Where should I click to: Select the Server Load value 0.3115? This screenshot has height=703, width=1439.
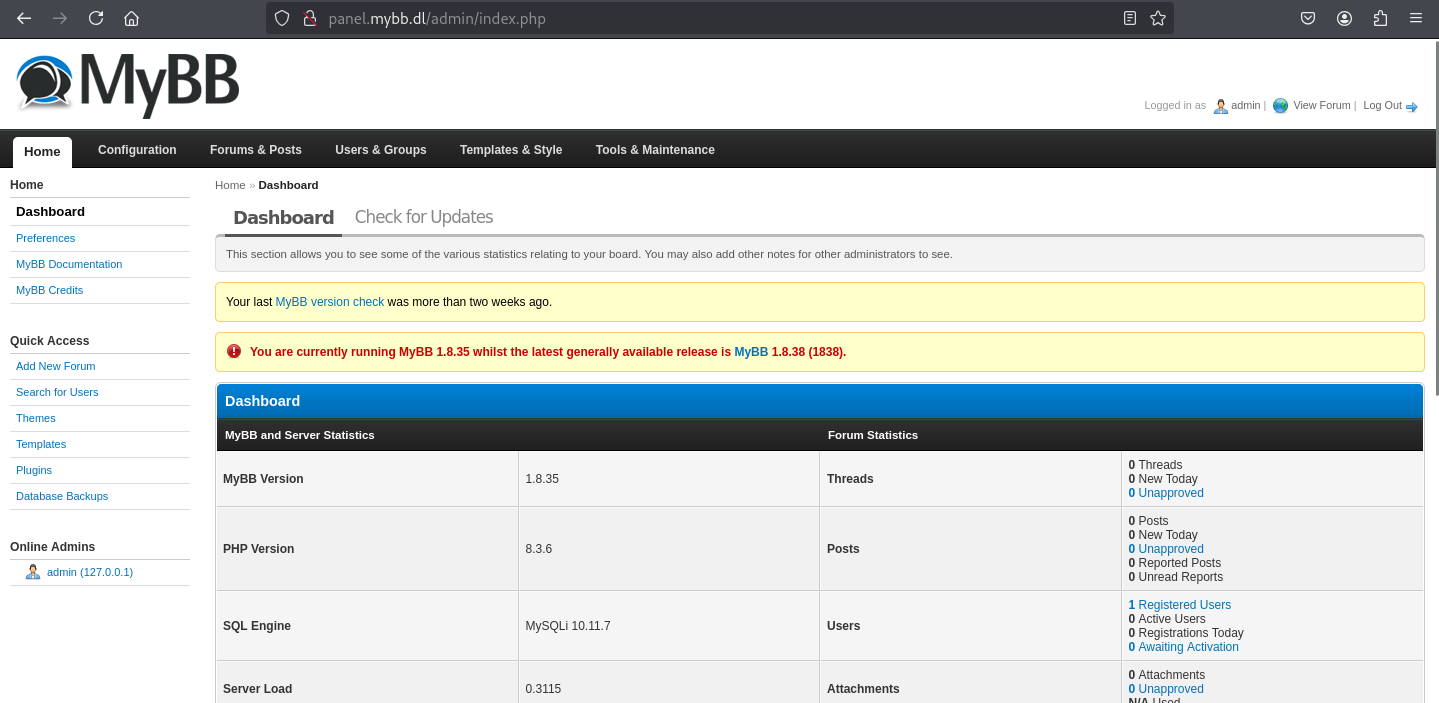tap(542, 689)
